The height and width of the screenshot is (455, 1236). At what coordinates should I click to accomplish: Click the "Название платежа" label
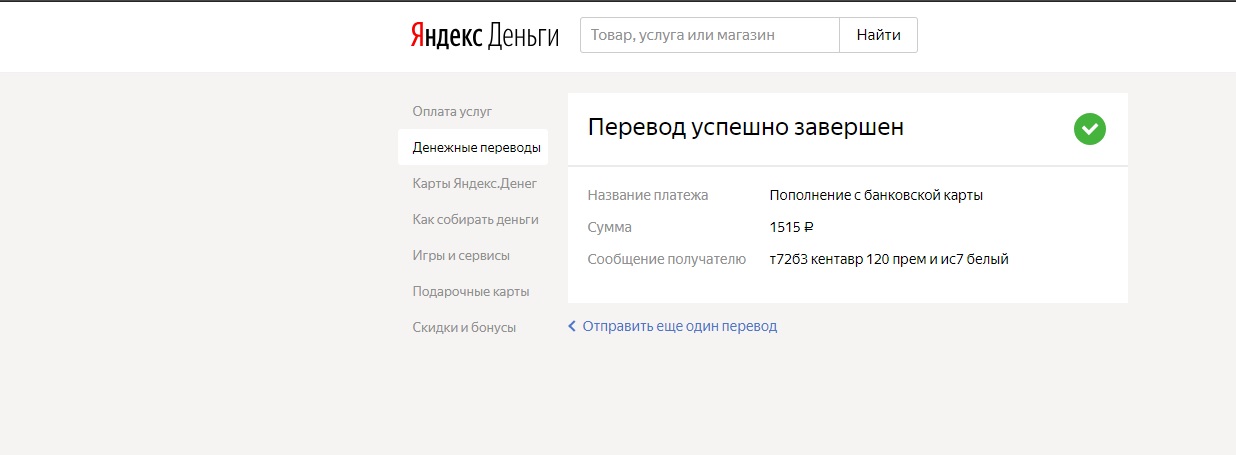648,195
